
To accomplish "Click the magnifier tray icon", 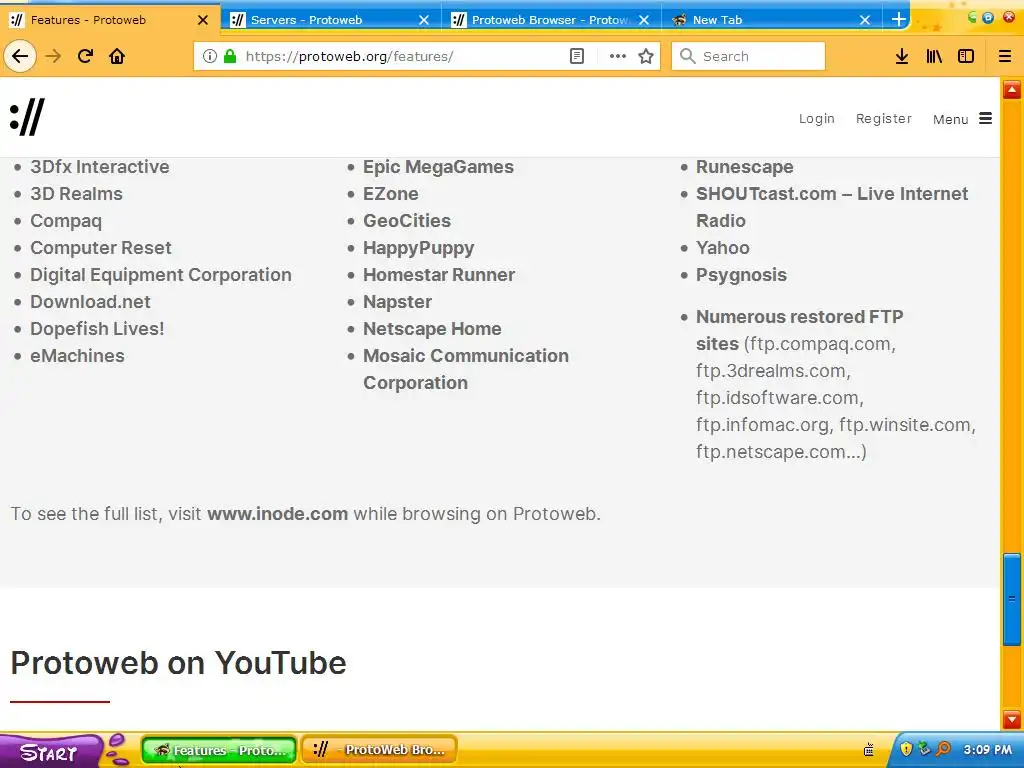I will tap(943, 749).
